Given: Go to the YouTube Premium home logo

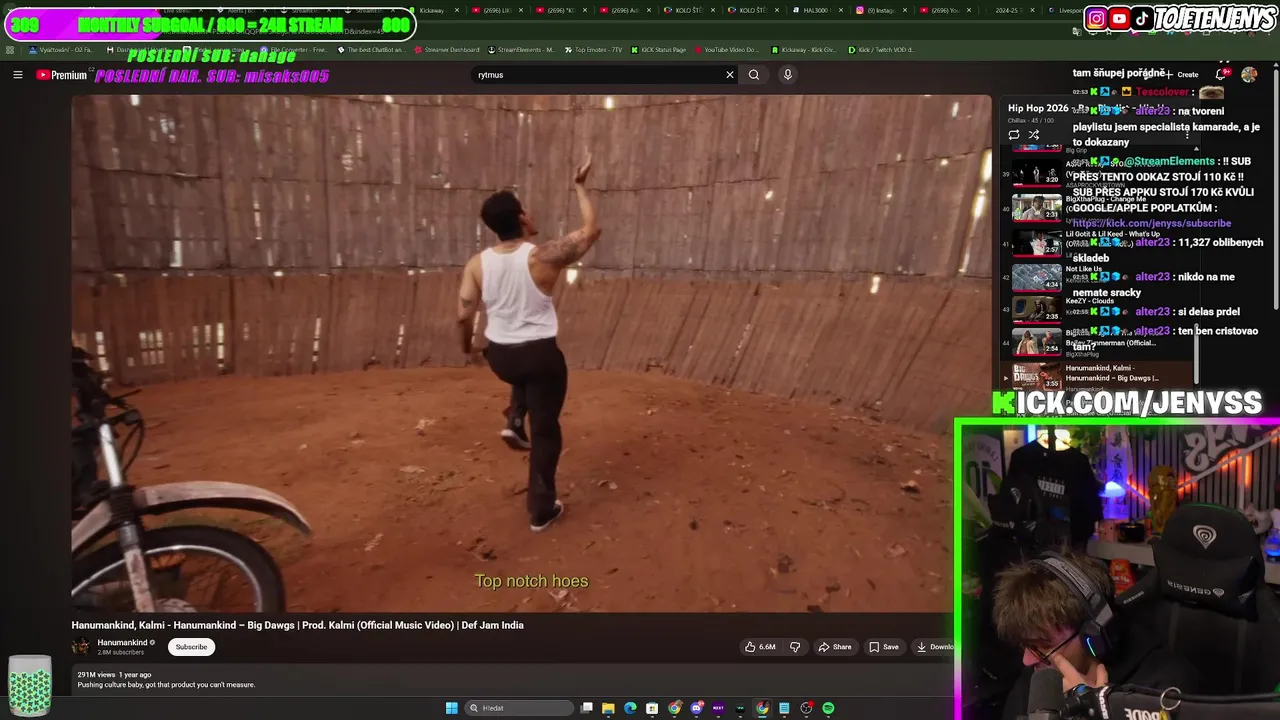Looking at the screenshot, I should (62, 75).
